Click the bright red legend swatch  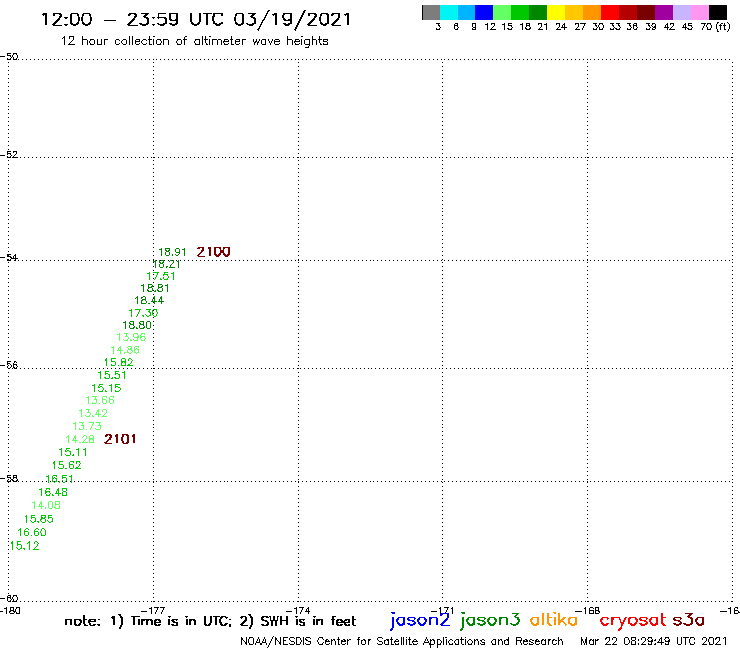click(x=610, y=12)
